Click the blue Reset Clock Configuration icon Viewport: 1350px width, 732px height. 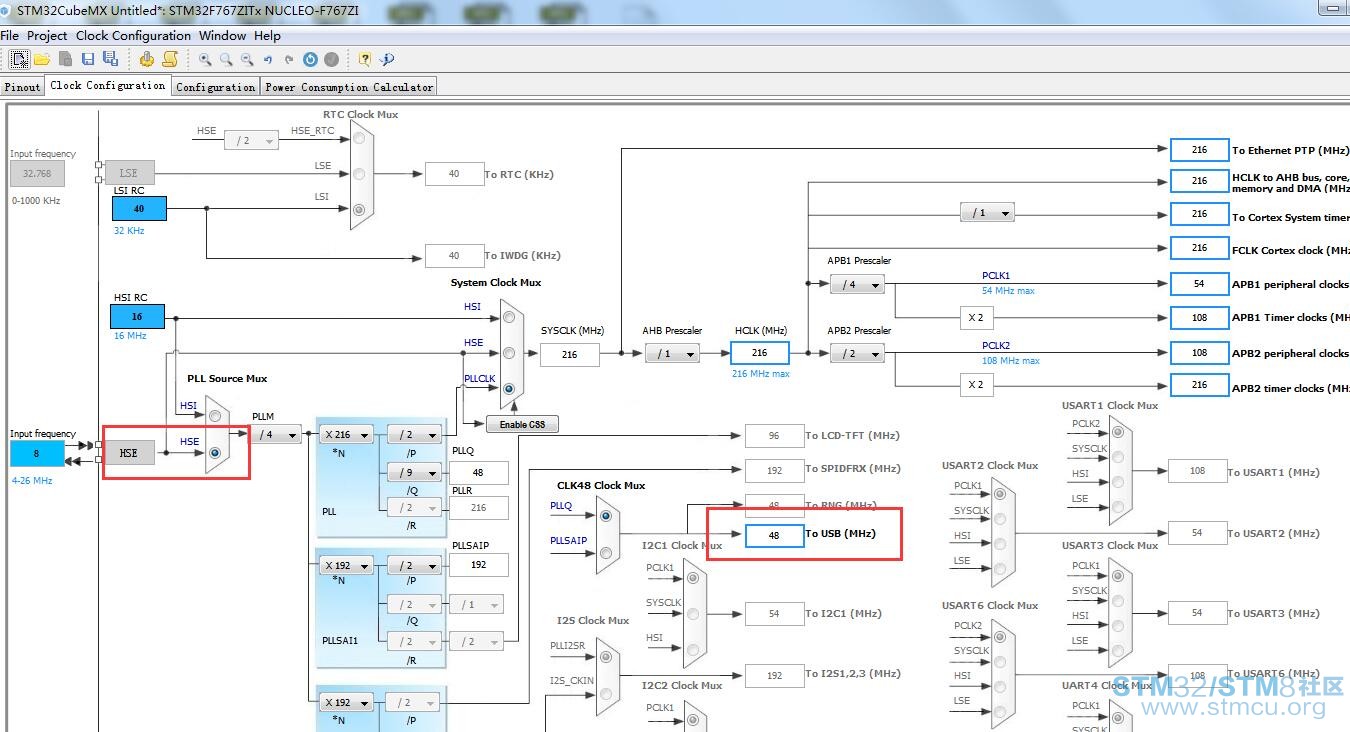tap(310, 59)
